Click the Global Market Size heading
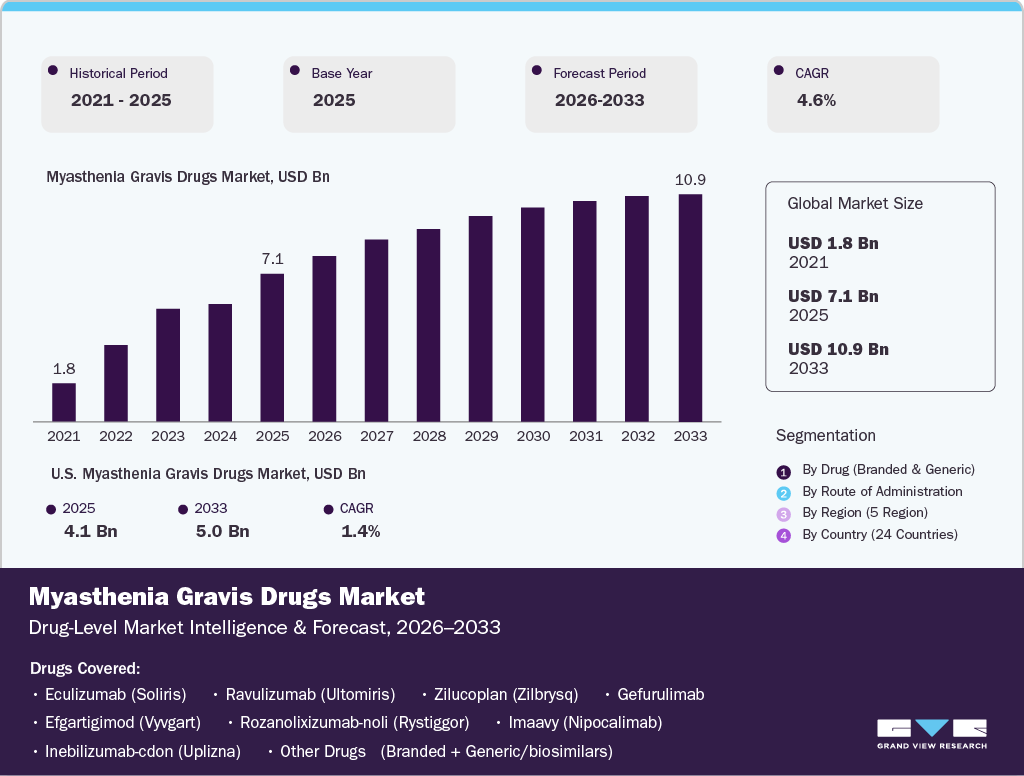Viewport: 1024px width, 776px height. [855, 204]
